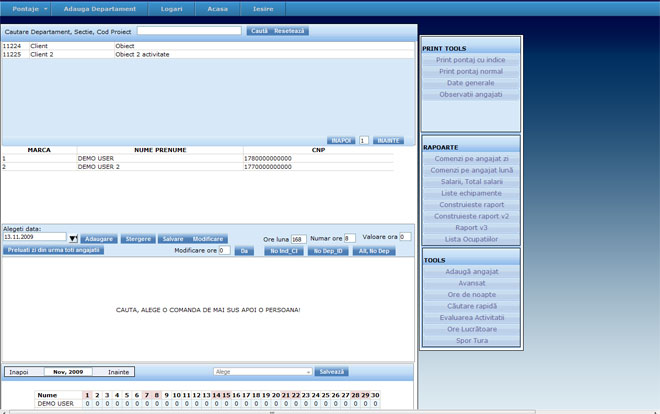
Task: Open Print pontaj cu indice
Action: point(471,60)
